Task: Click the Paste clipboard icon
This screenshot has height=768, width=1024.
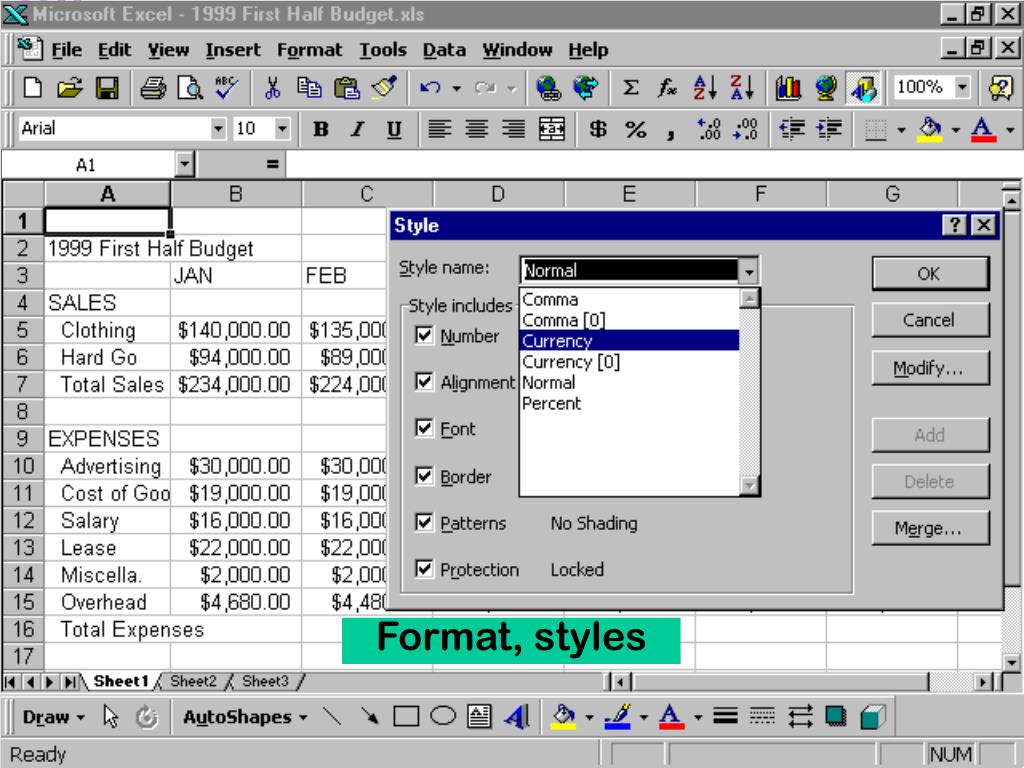Action: [346, 88]
